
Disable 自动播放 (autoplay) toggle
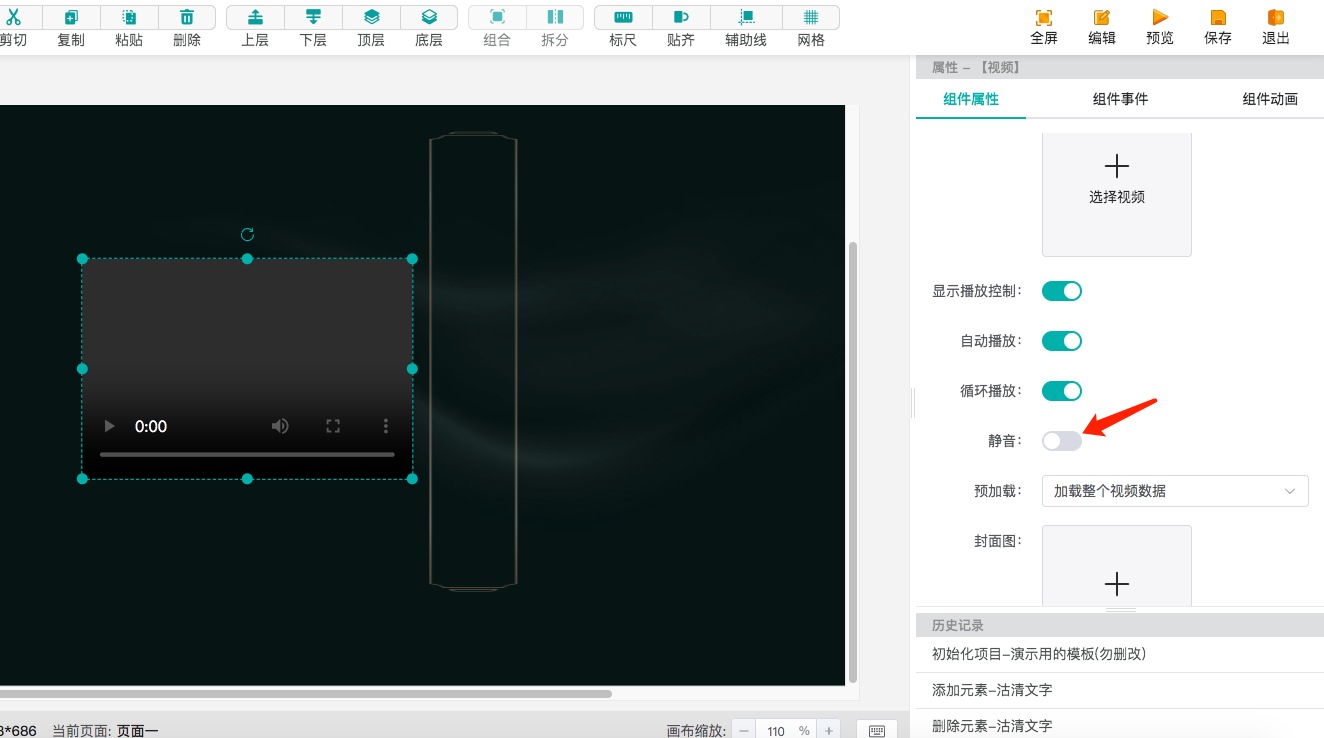1061,340
